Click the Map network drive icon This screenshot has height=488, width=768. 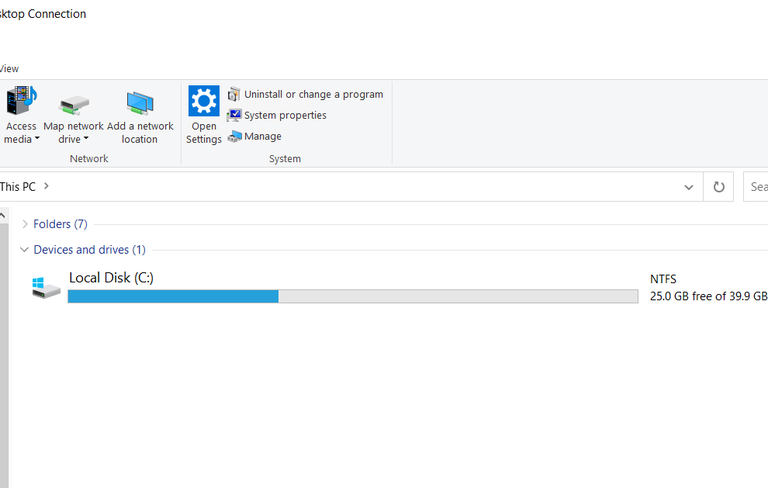74,104
